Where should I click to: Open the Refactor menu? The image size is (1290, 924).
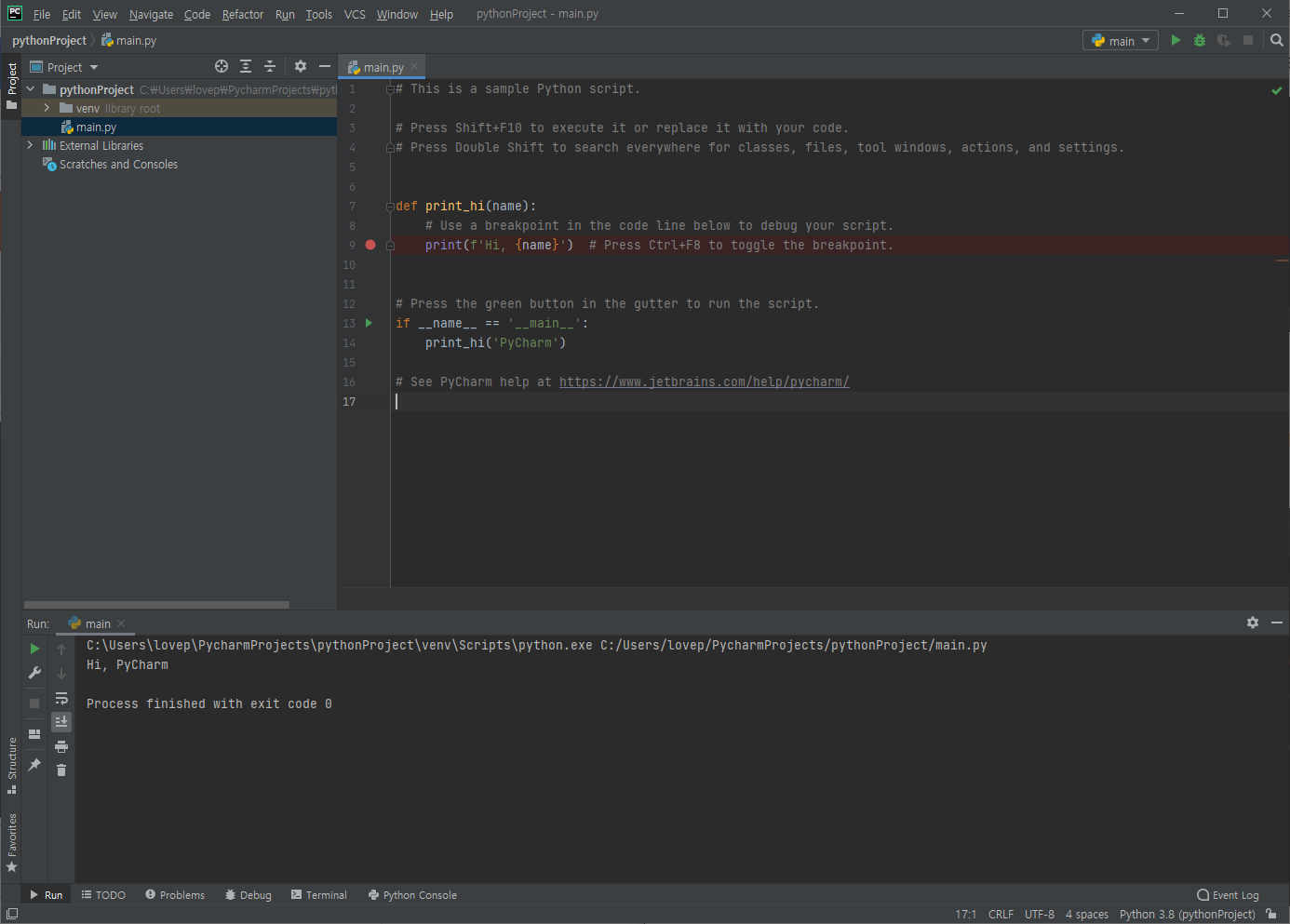click(243, 14)
